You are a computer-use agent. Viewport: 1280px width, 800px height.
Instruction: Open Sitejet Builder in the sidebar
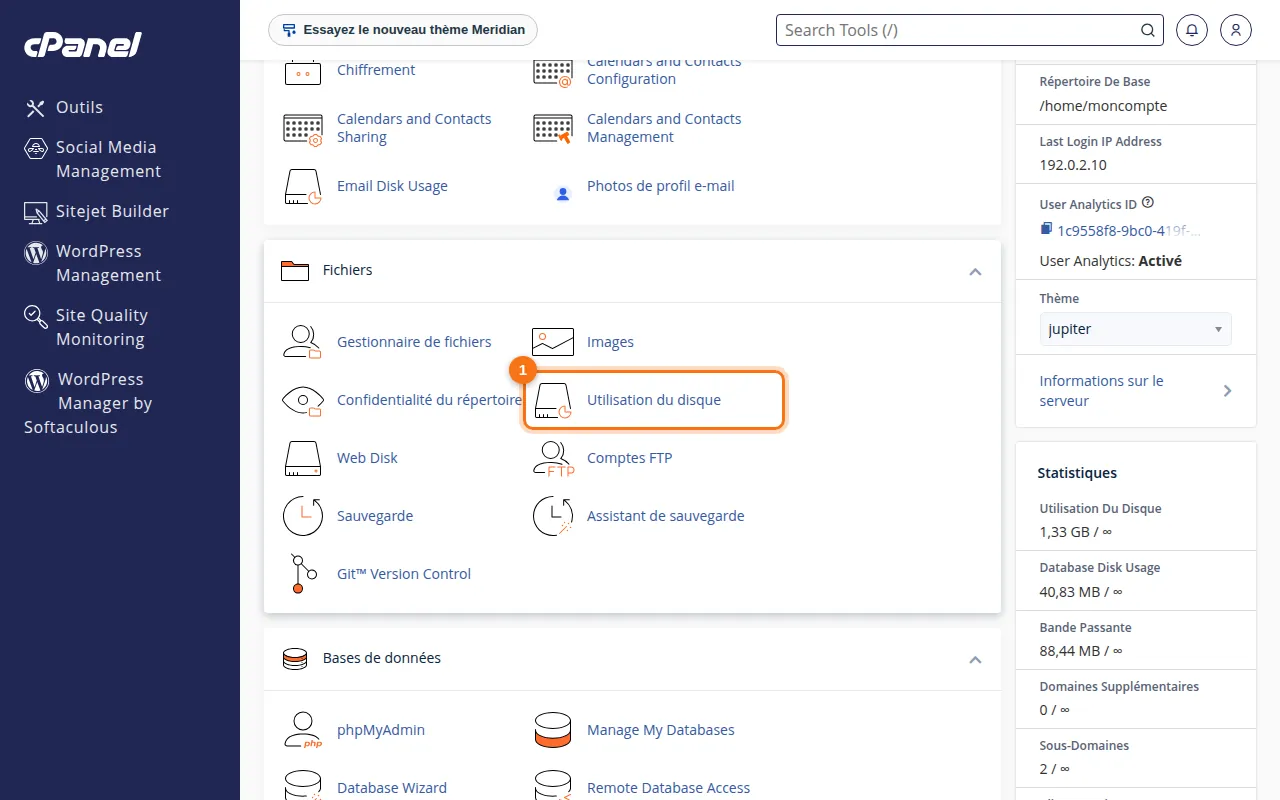(96, 211)
